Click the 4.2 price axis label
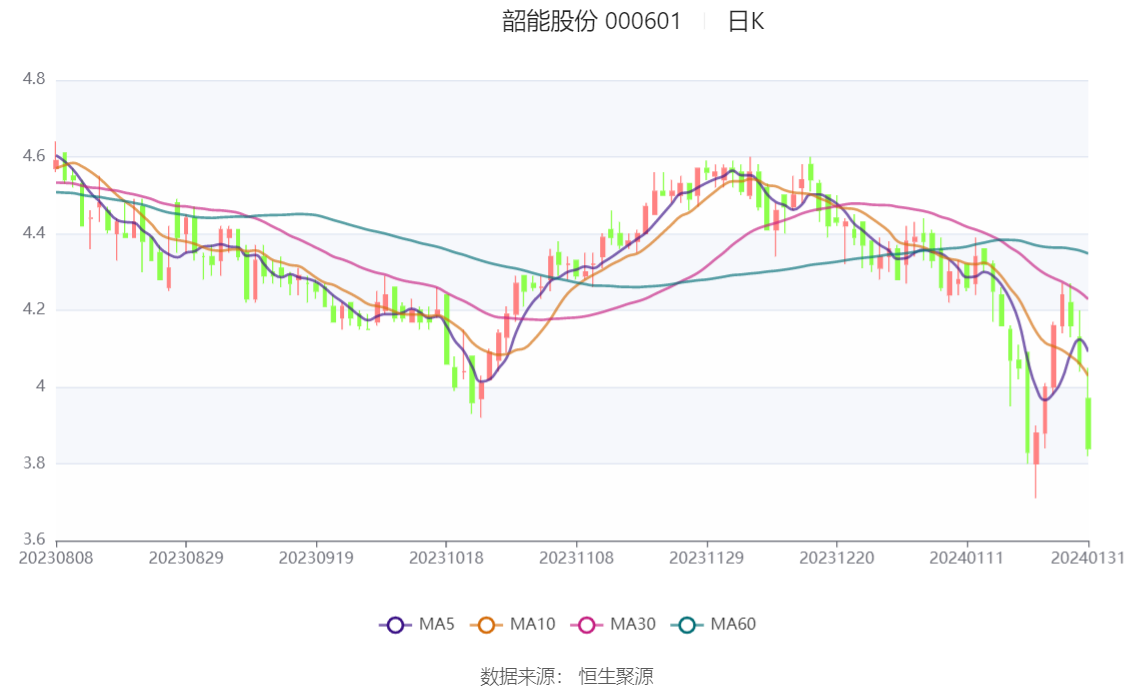The height and width of the screenshot is (689, 1134). click(34, 309)
